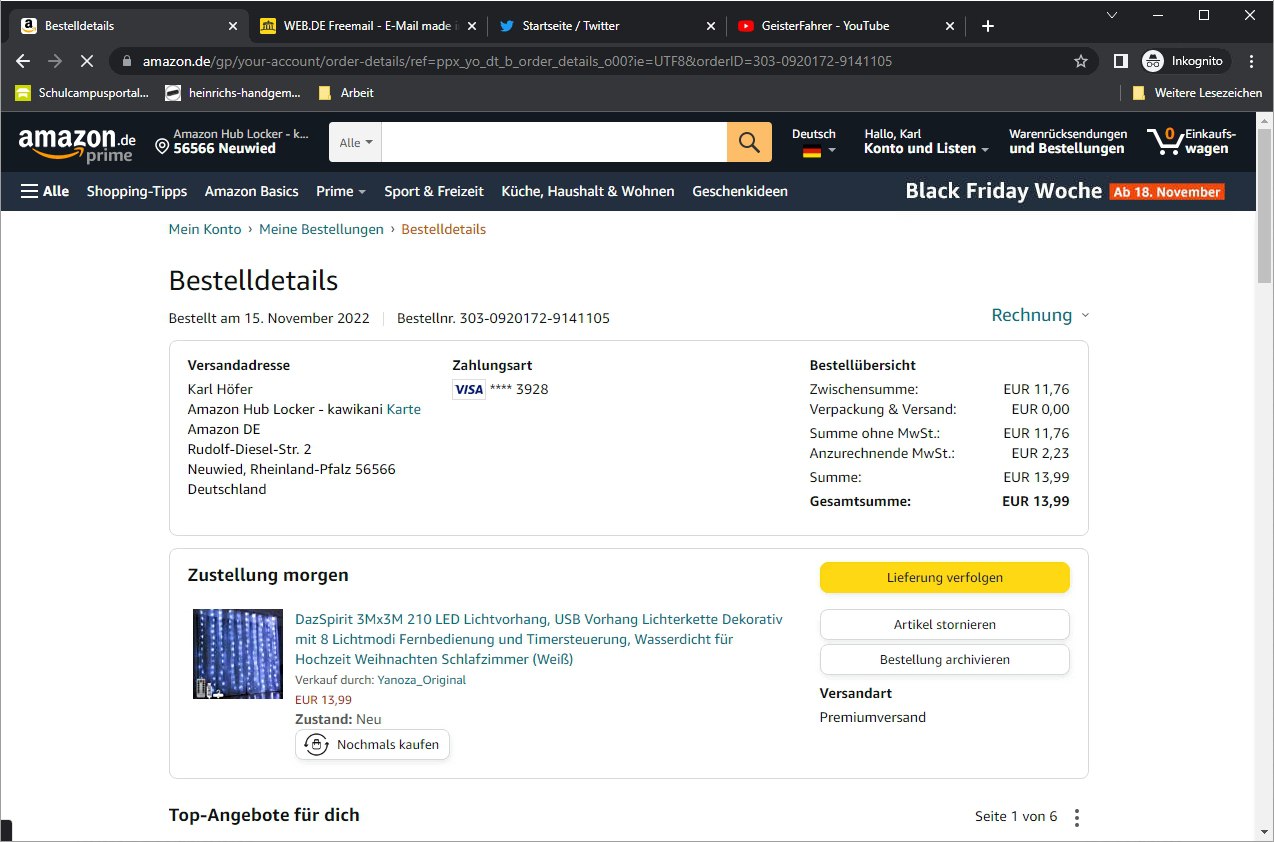This screenshot has height=842, width=1274.
Task: Click the orange search magnifier button
Action: point(749,142)
